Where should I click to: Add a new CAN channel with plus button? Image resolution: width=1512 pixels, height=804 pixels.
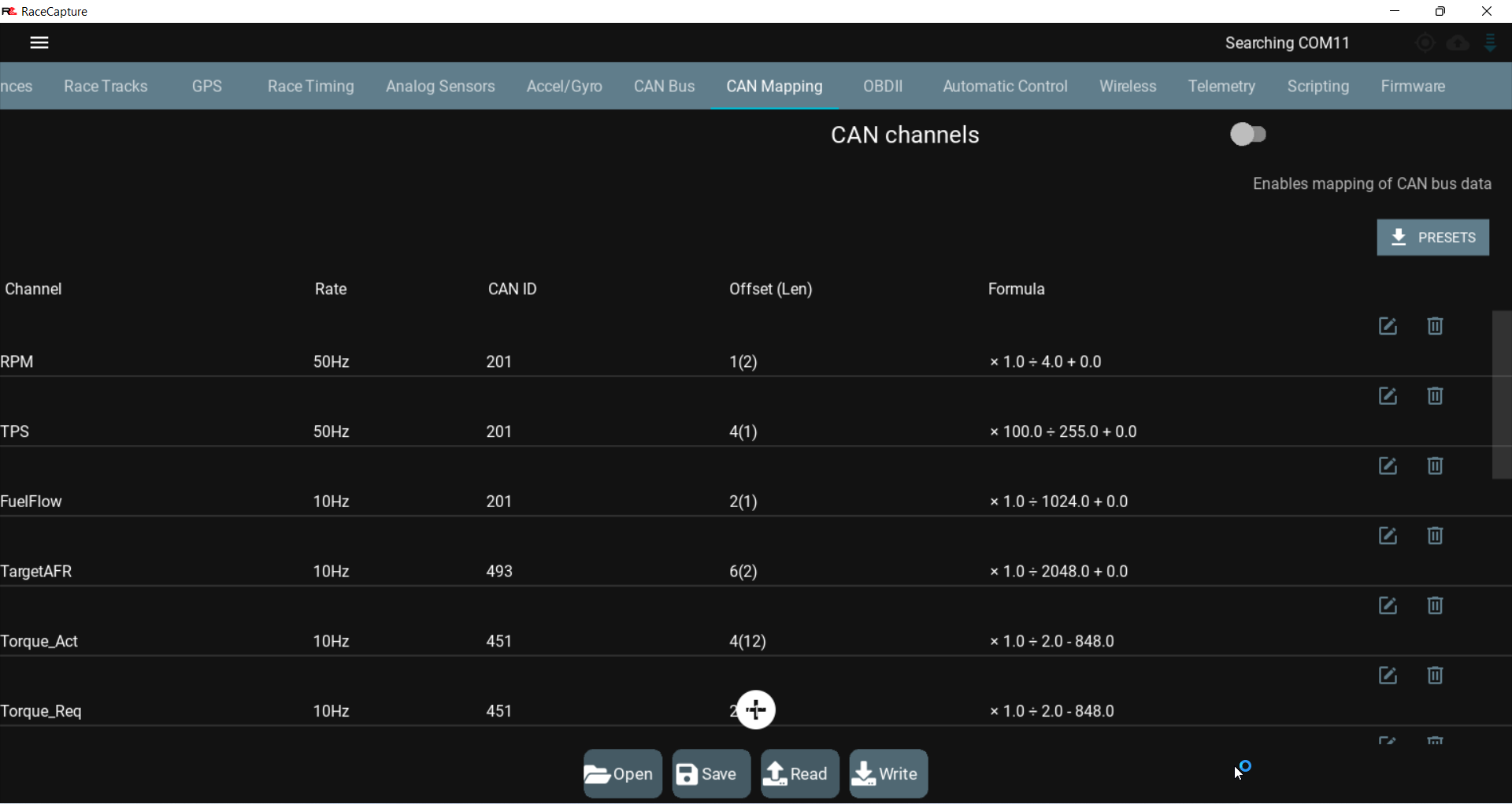click(756, 710)
